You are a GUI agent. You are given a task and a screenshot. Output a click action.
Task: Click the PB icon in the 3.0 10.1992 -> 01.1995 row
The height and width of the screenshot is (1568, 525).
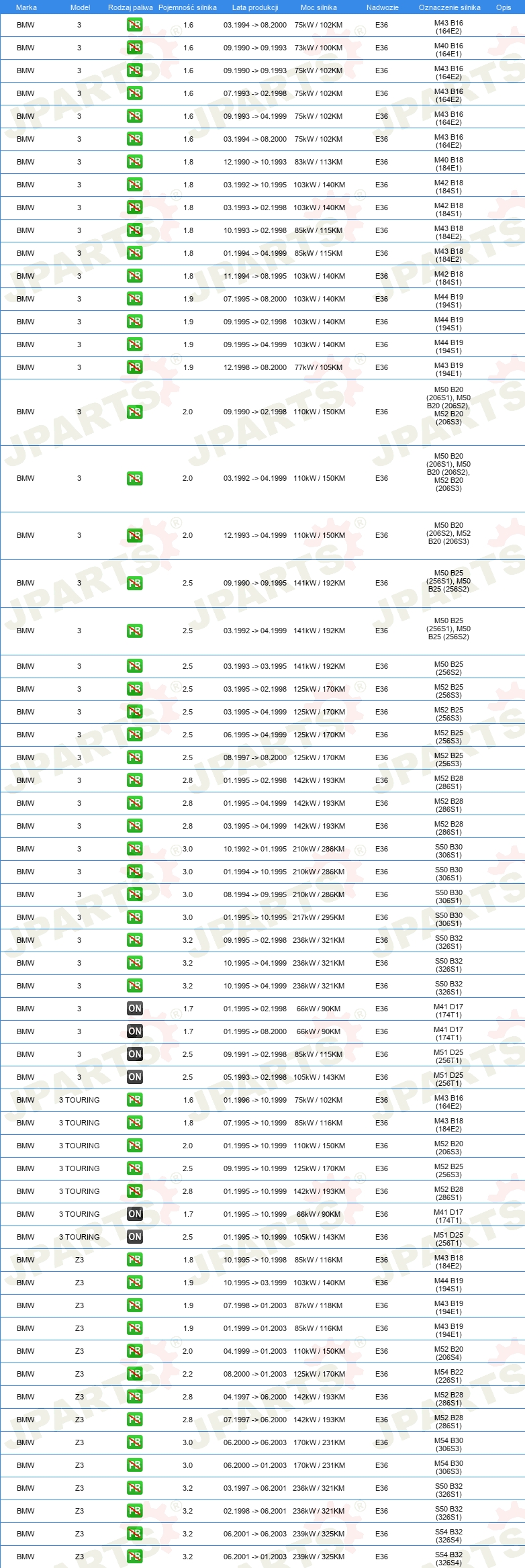pyautogui.click(x=134, y=849)
